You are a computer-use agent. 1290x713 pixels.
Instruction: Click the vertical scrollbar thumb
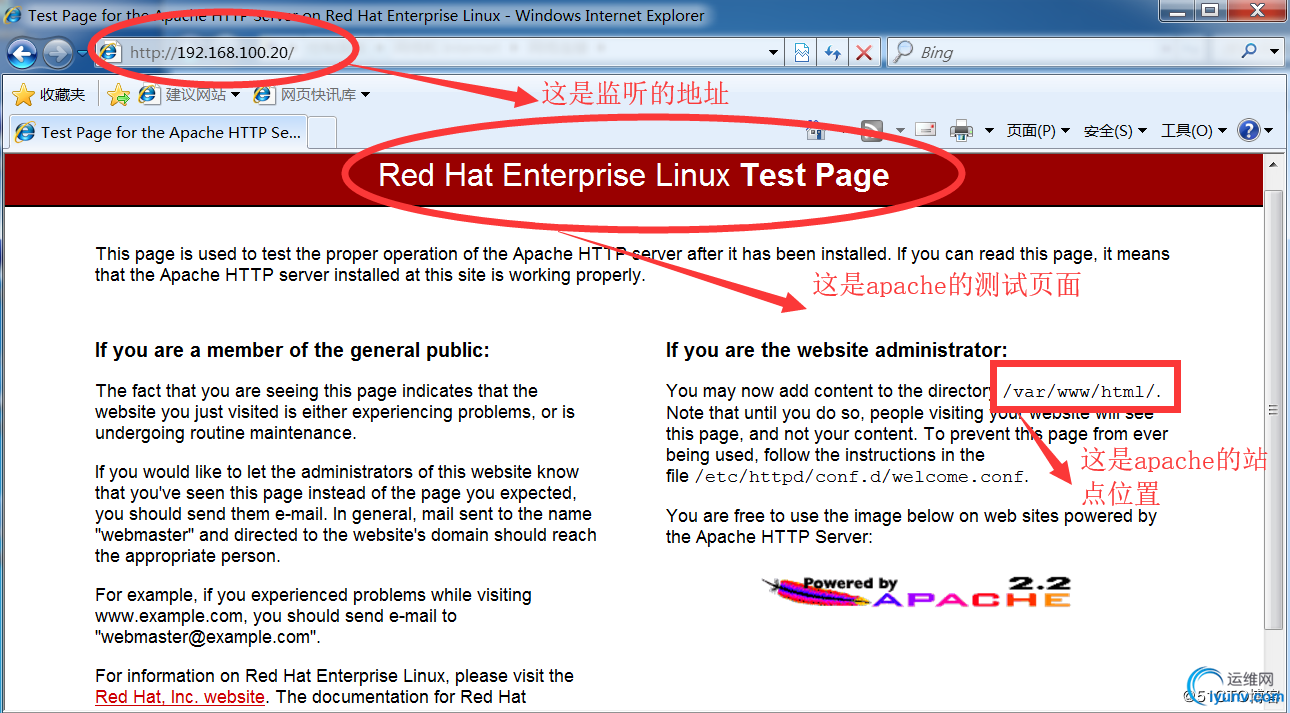tap(1273, 410)
